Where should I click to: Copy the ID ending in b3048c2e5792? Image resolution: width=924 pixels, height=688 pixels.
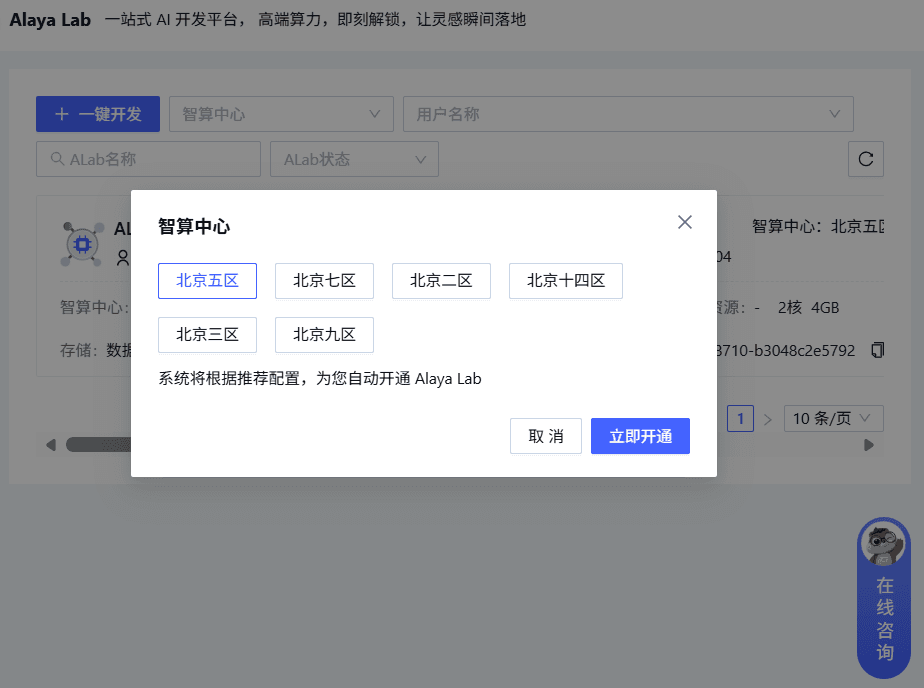point(877,350)
